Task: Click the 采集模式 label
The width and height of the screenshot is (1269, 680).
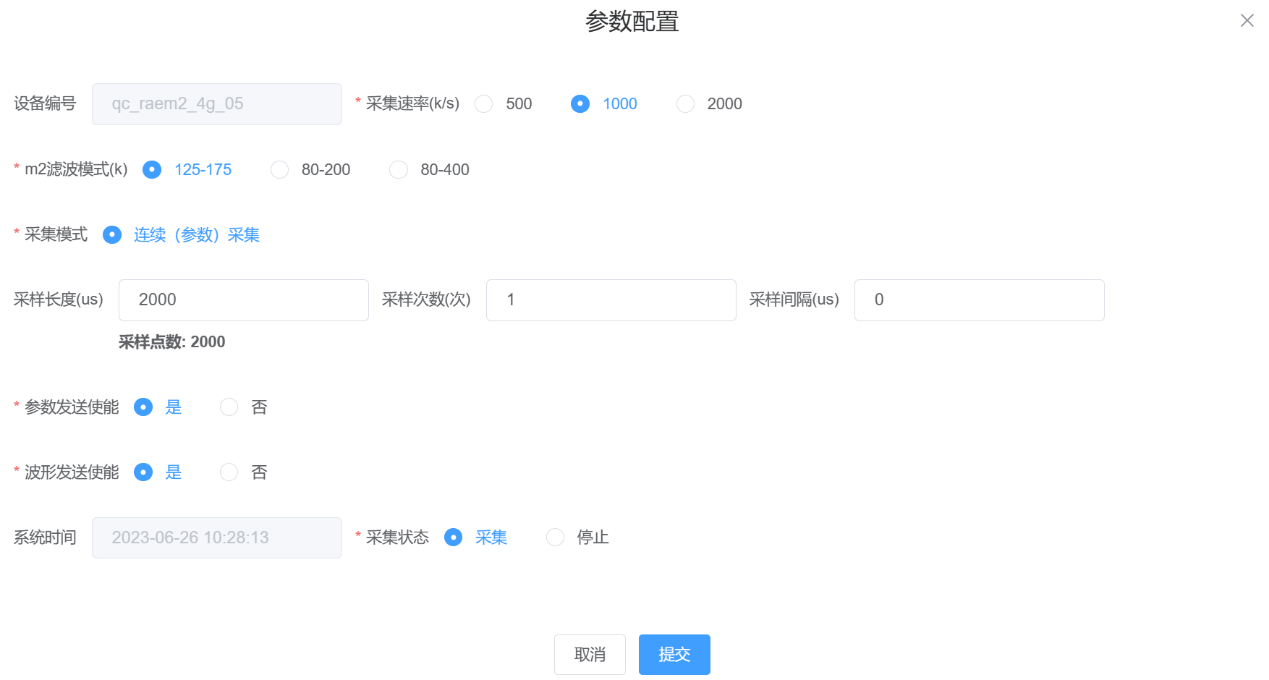Action: coord(56,235)
